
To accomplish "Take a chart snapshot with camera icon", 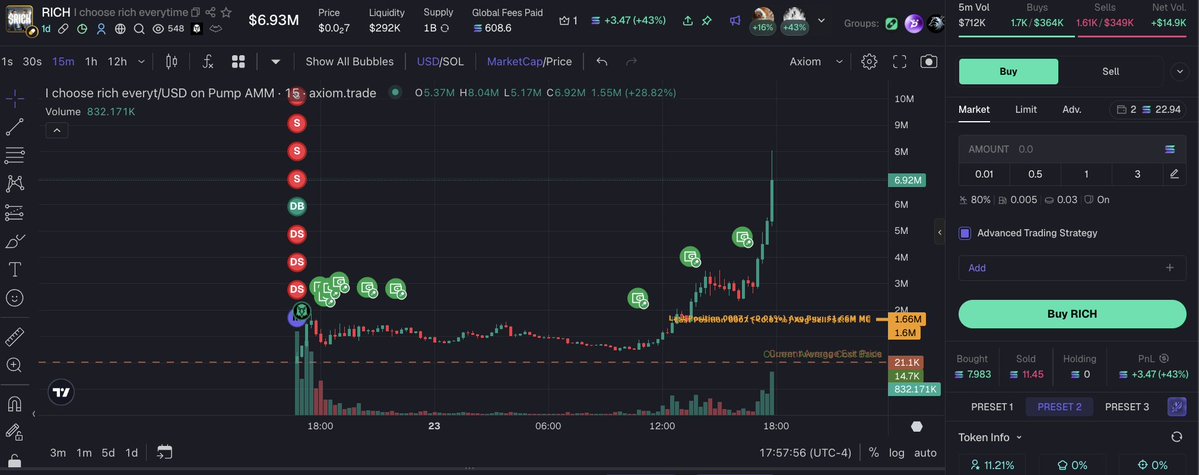I will (x=928, y=61).
